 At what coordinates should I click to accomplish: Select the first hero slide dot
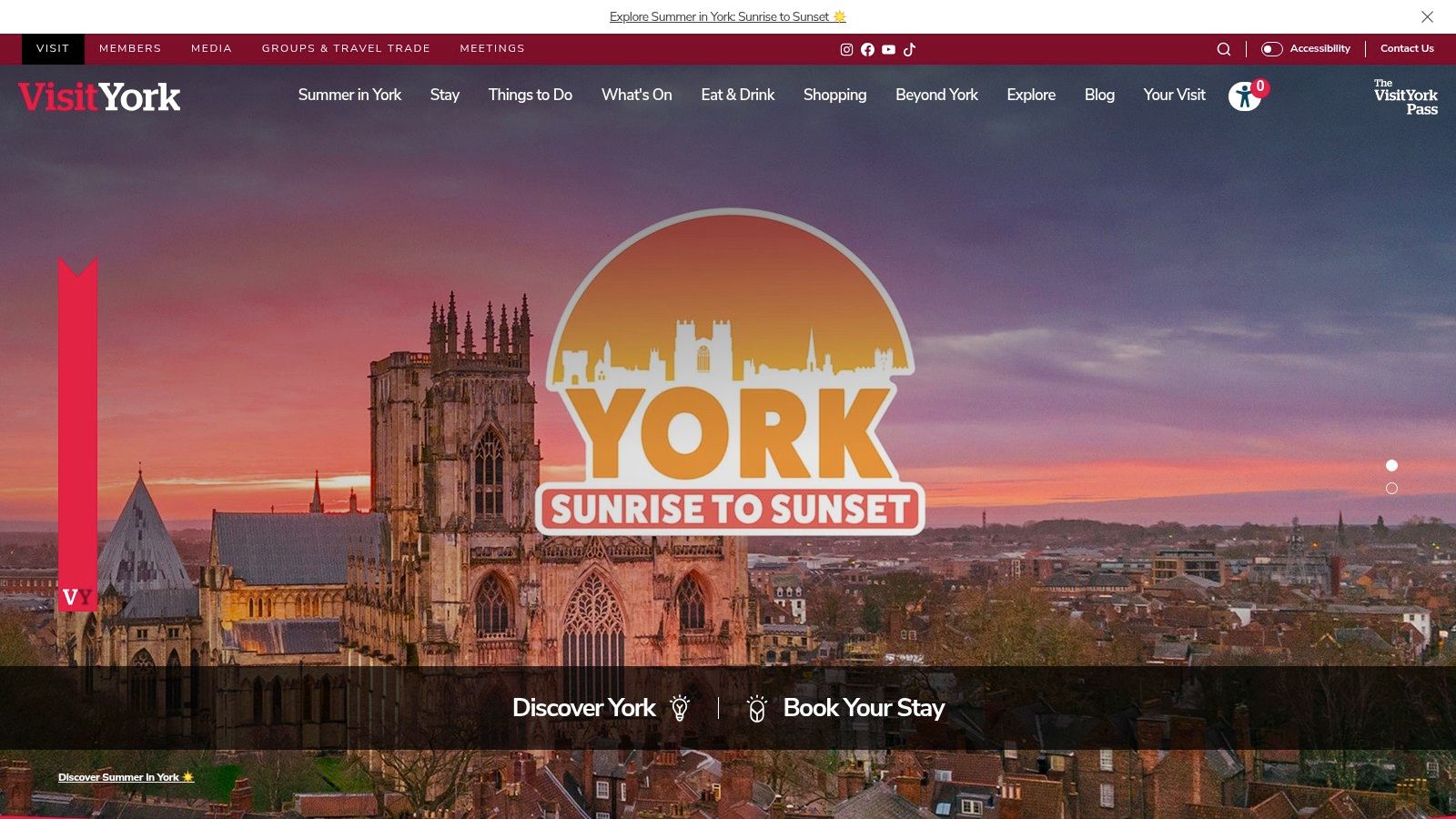pyautogui.click(x=1391, y=465)
